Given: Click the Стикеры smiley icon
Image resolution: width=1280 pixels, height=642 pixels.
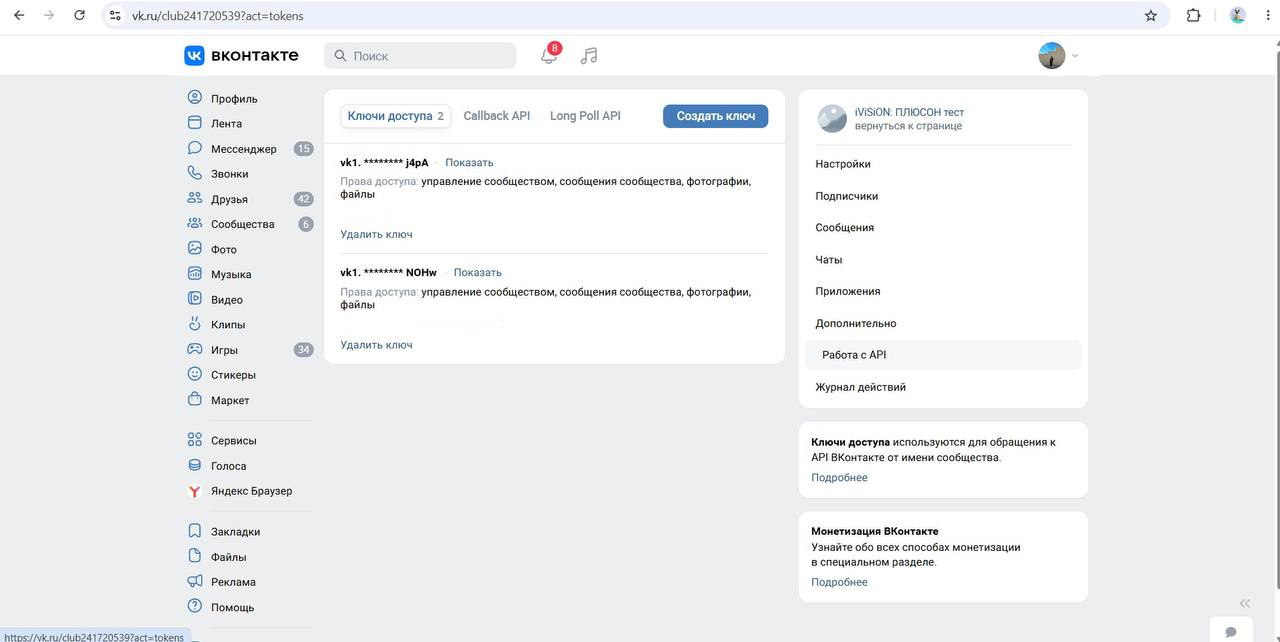Looking at the screenshot, I should pos(195,375).
